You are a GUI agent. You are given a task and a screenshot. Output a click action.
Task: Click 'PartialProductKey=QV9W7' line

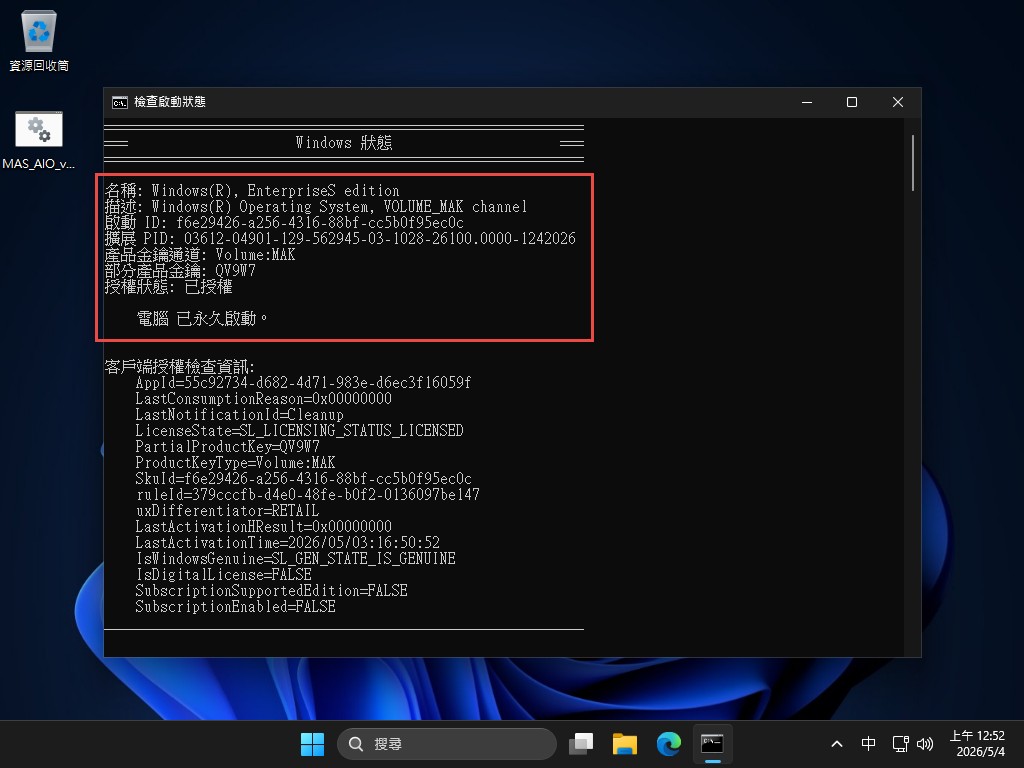click(x=227, y=447)
